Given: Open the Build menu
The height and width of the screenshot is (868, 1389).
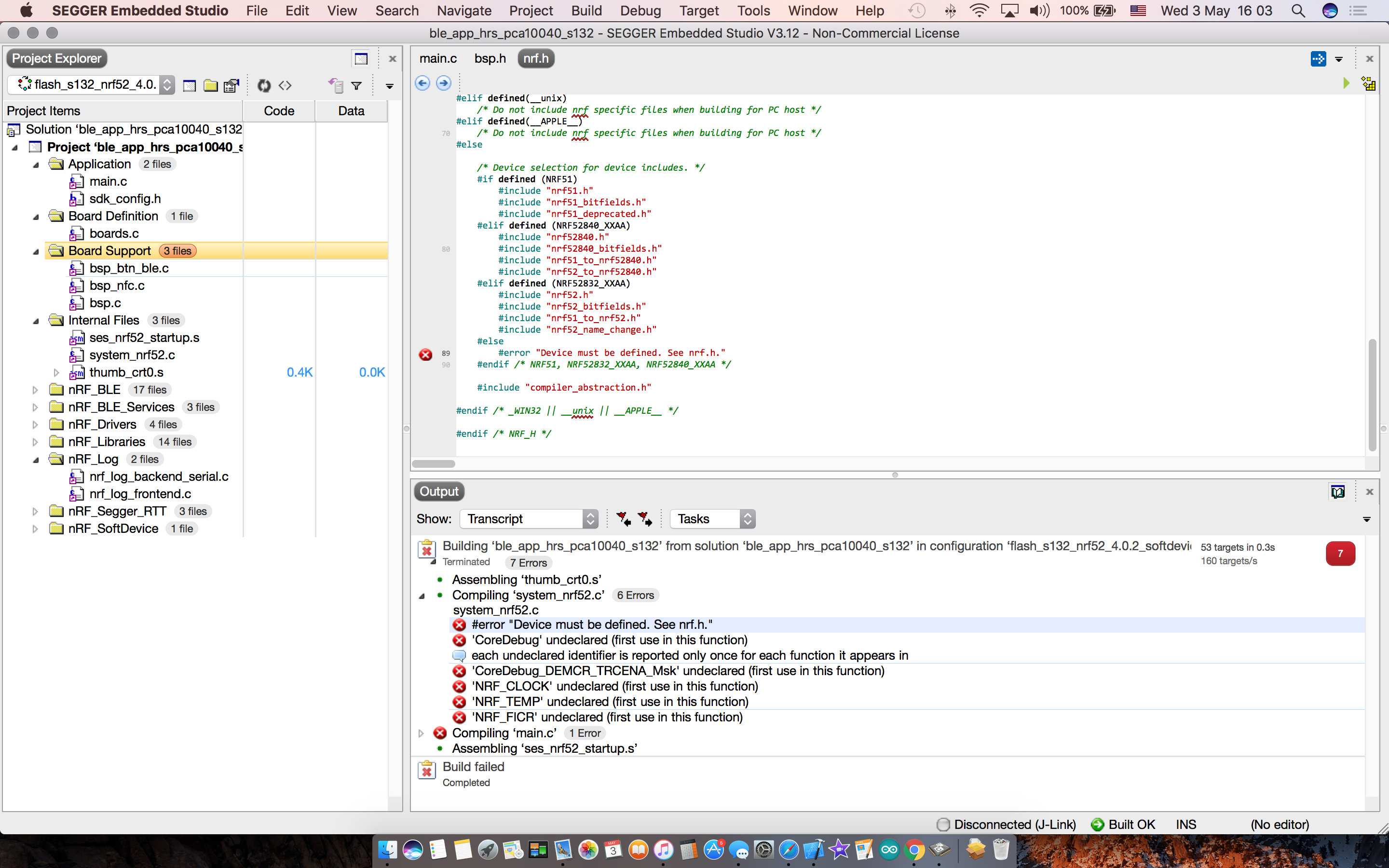Looking at the screenshot, I should (586, 11).
